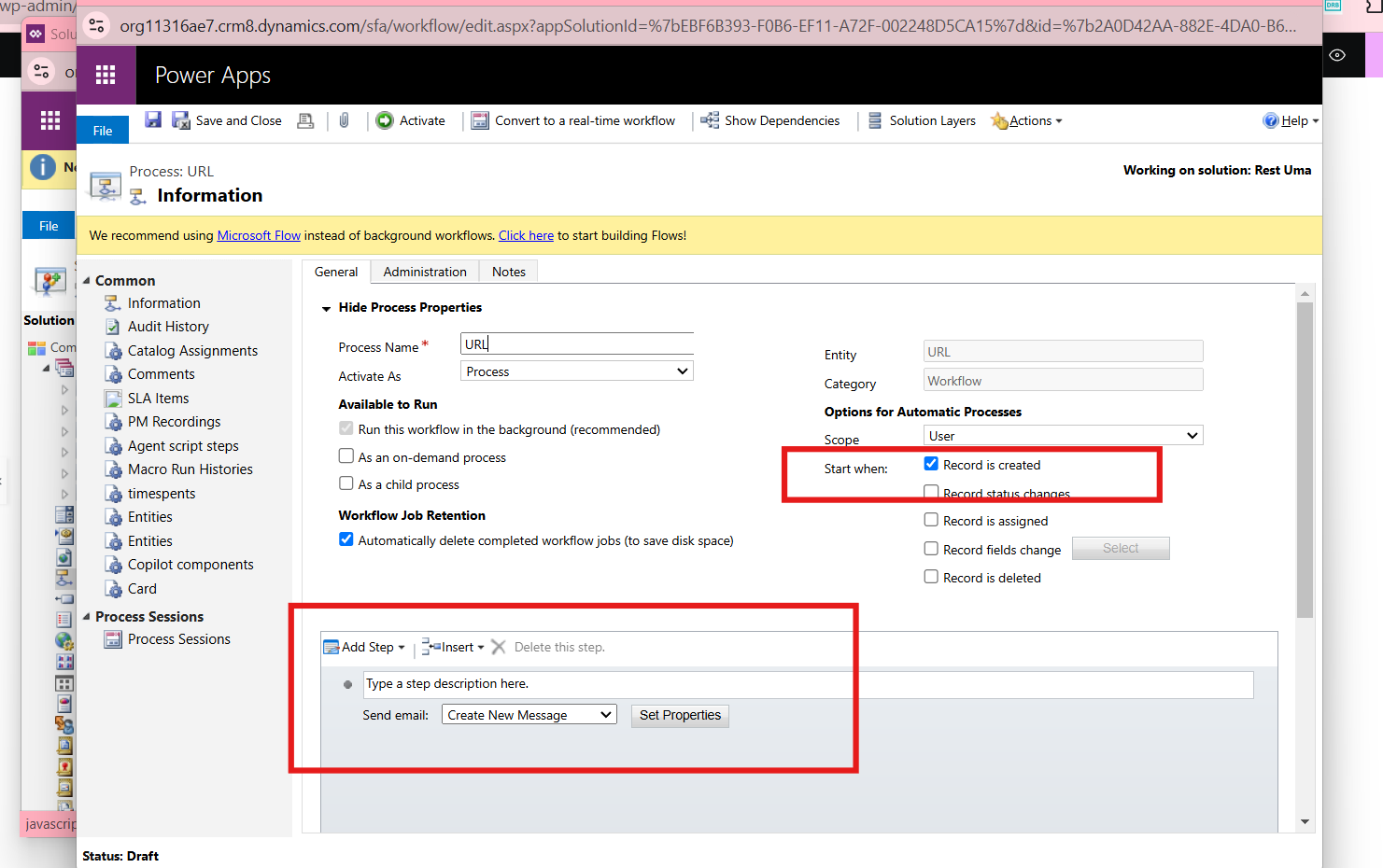The image size is (1383, 868).
Task: Click the PM Recordings icon
Action: pyautogui.click(x=113, y=422)
